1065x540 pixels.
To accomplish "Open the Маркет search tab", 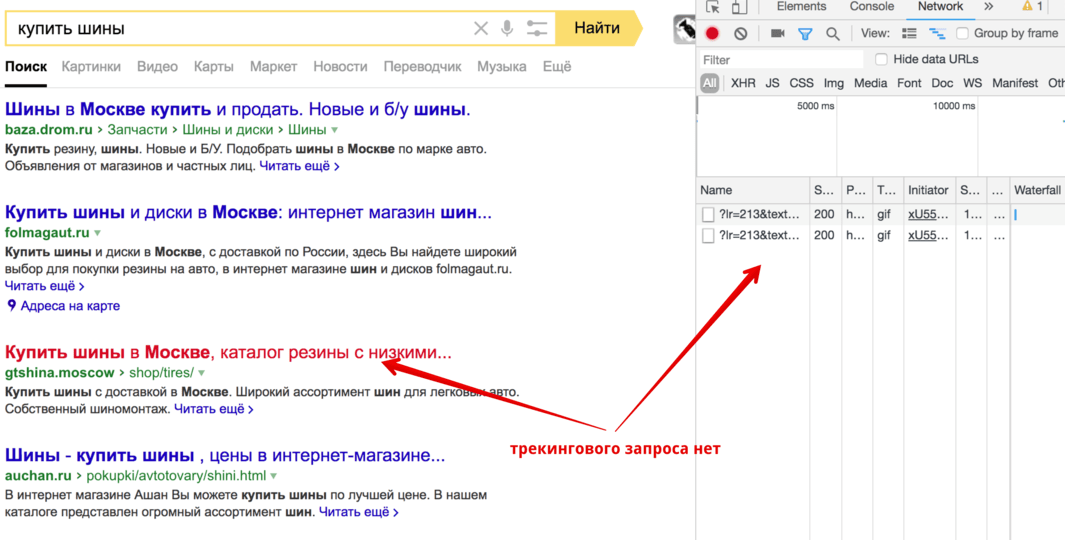I will [273, 67].
